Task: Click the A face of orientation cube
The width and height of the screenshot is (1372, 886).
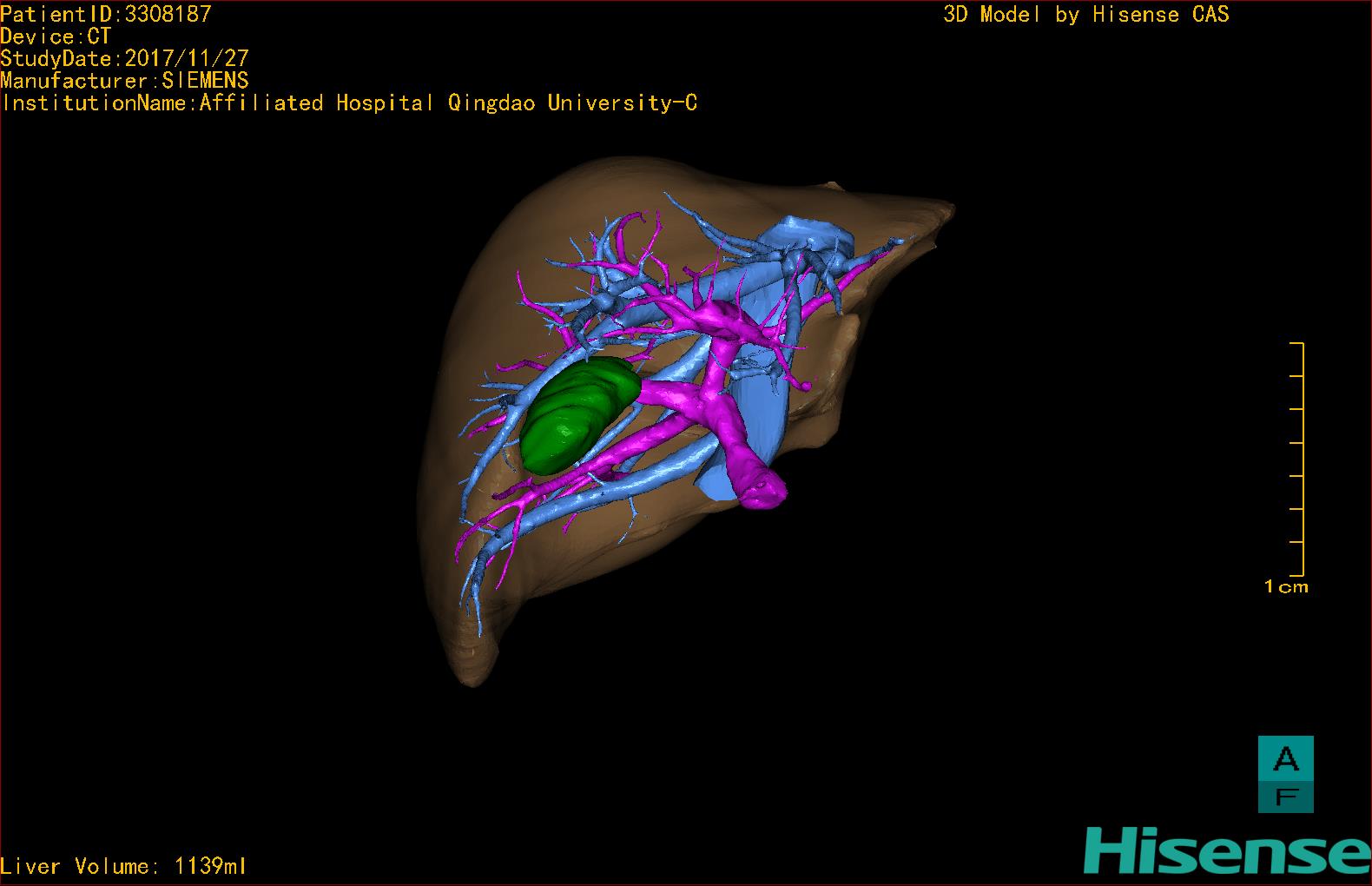Action: click(1285, 758)
